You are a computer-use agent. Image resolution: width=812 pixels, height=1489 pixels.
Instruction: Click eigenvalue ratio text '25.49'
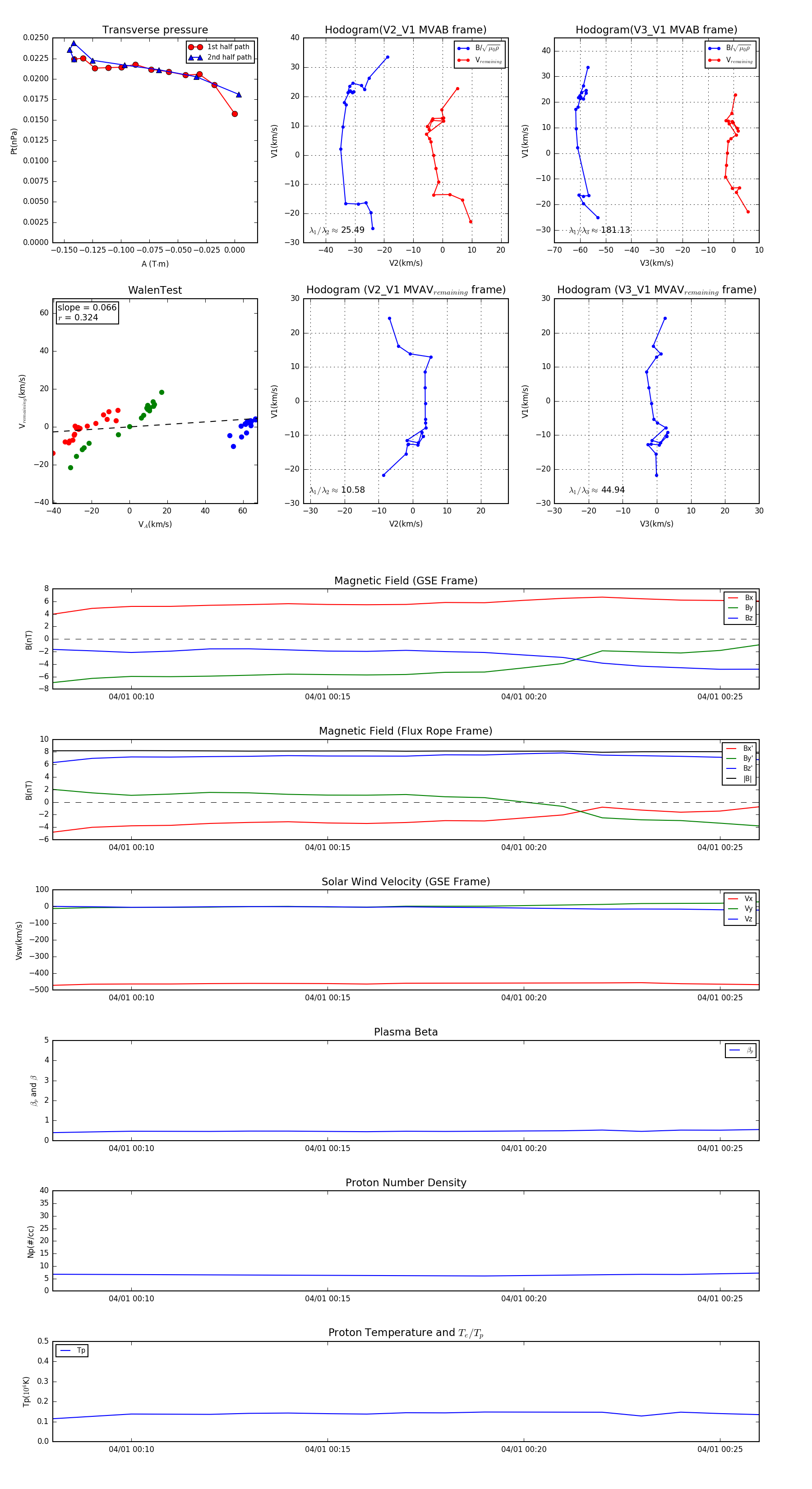click(352, 230)
